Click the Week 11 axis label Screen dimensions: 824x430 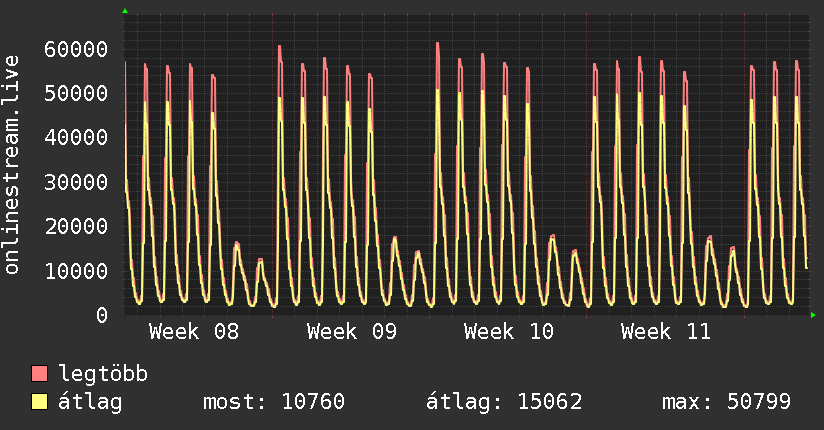pyautogui.click(x=666, y=332)
